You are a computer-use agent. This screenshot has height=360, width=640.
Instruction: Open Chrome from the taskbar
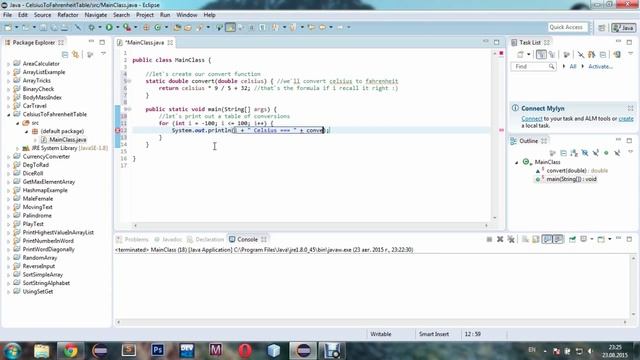click(x=70, y=350)
